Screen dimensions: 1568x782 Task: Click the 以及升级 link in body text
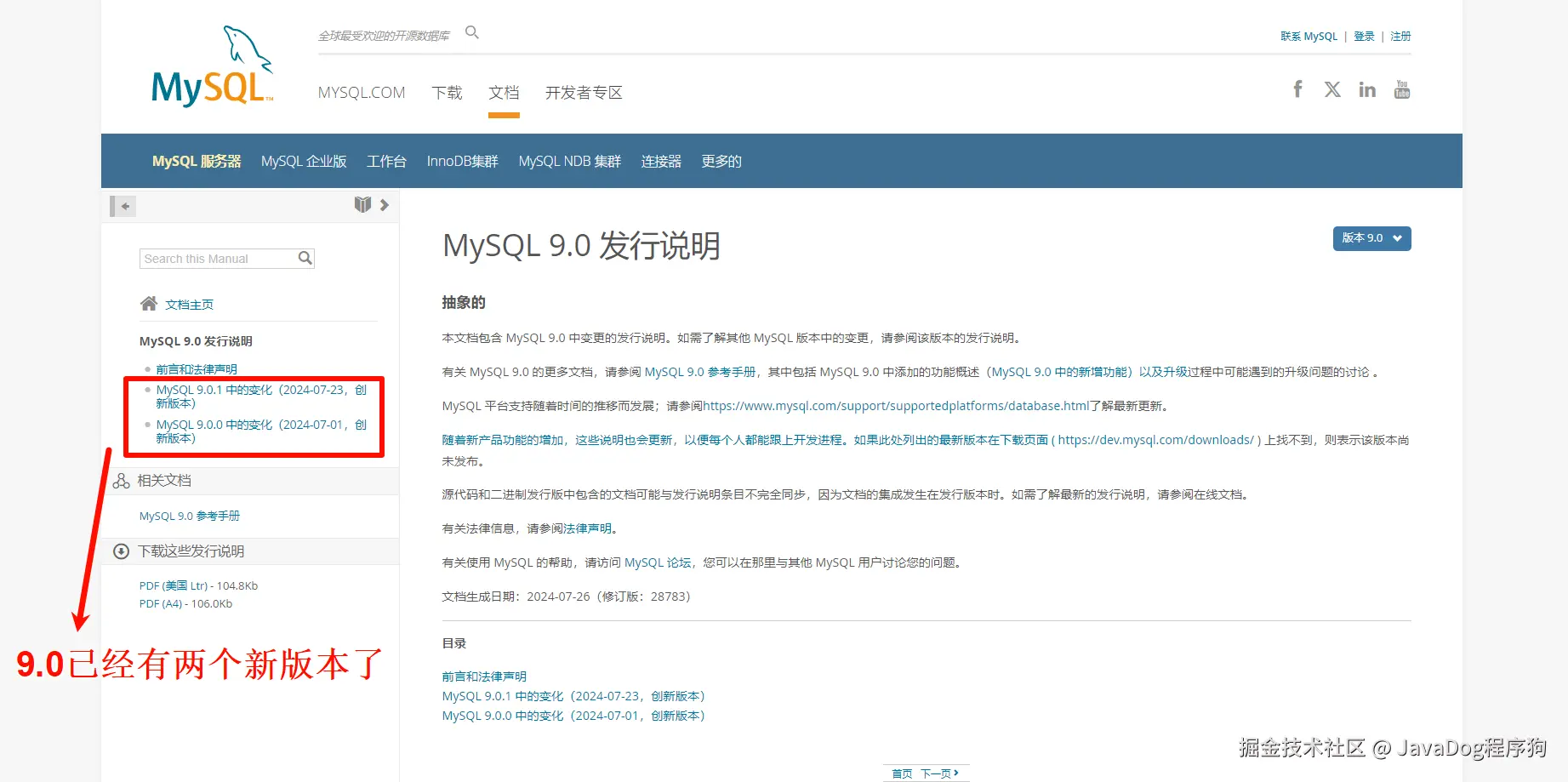(x=1163, y=372)
